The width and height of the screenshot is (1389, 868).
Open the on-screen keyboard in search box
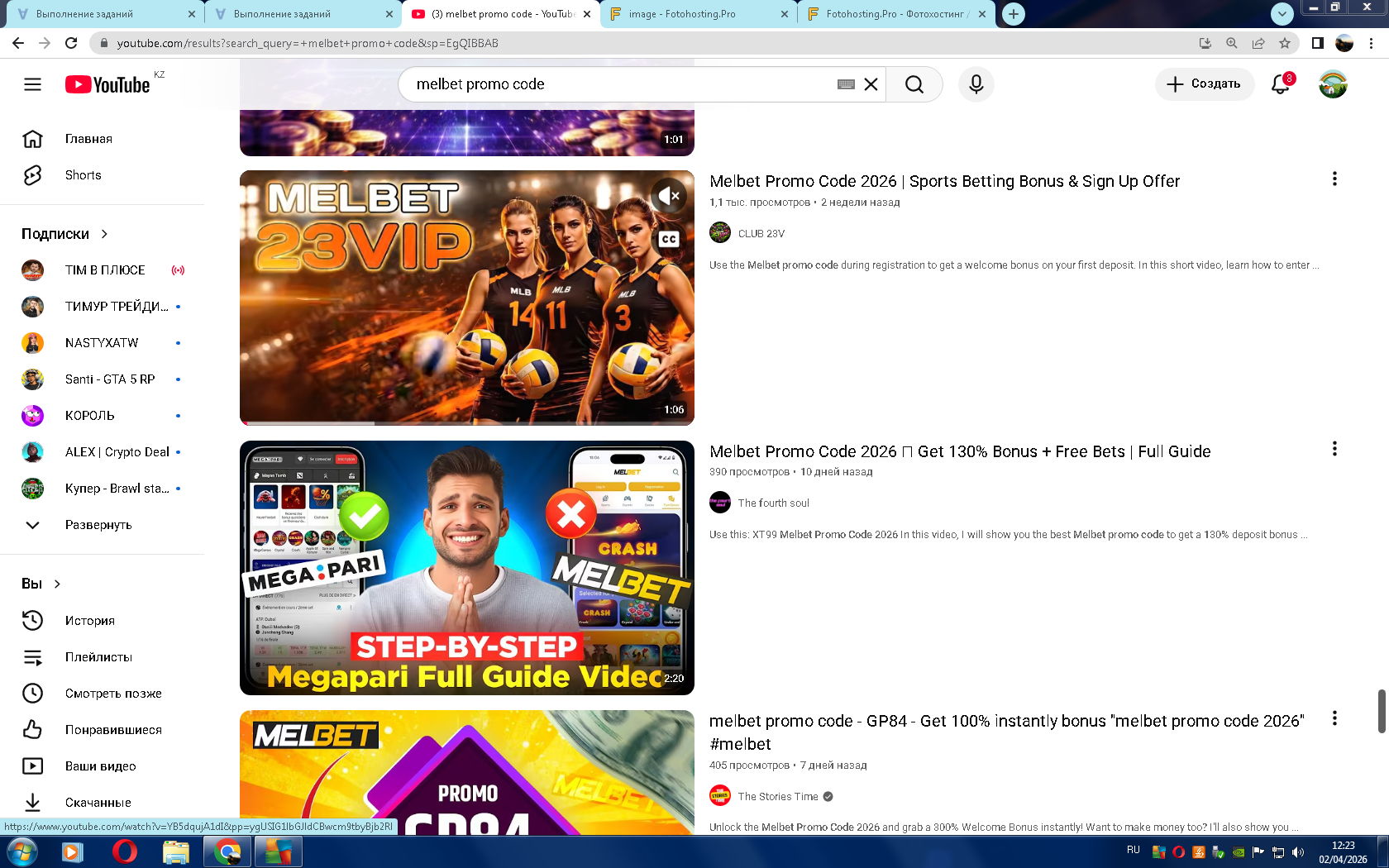coord(846,84)
